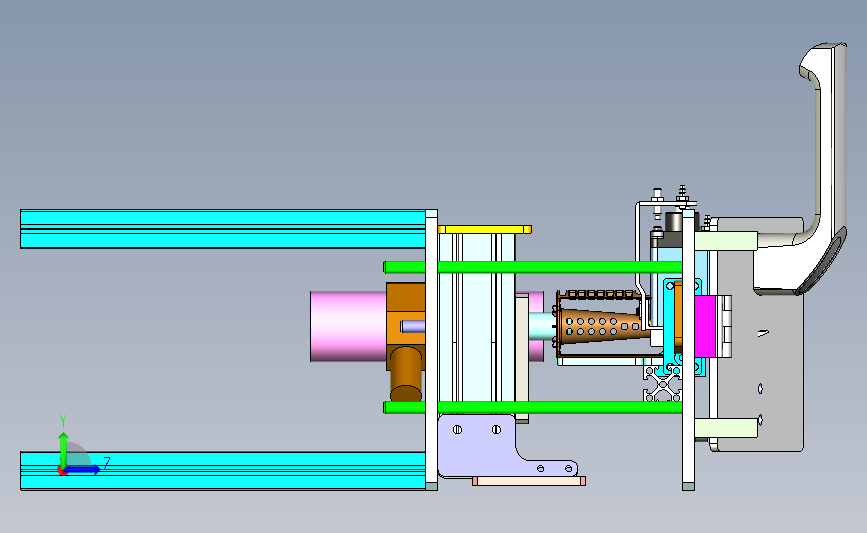The height and width of the screenshot is (533, 867).
Task: Select the upper pale green standoff
Action: coord(726,241)
